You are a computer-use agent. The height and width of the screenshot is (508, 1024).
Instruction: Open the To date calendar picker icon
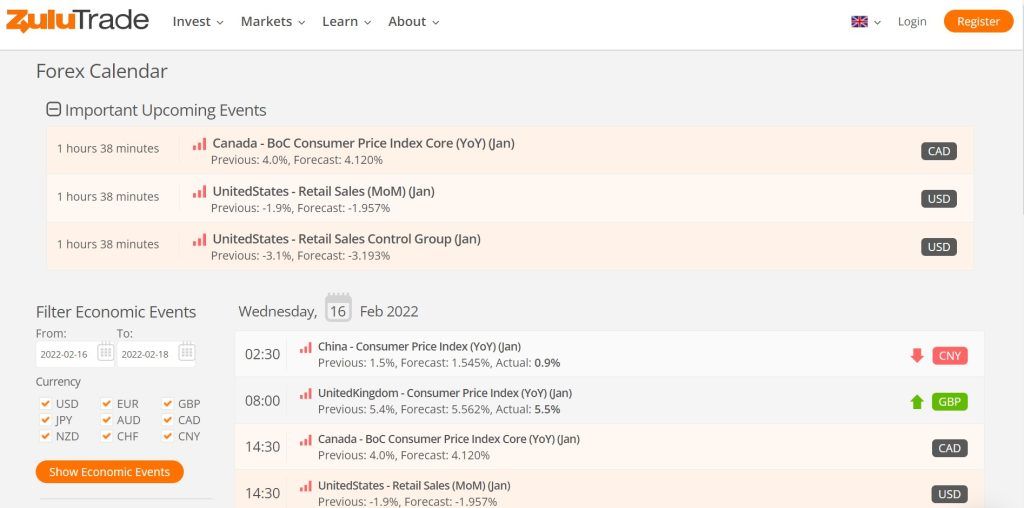point(187,352)
